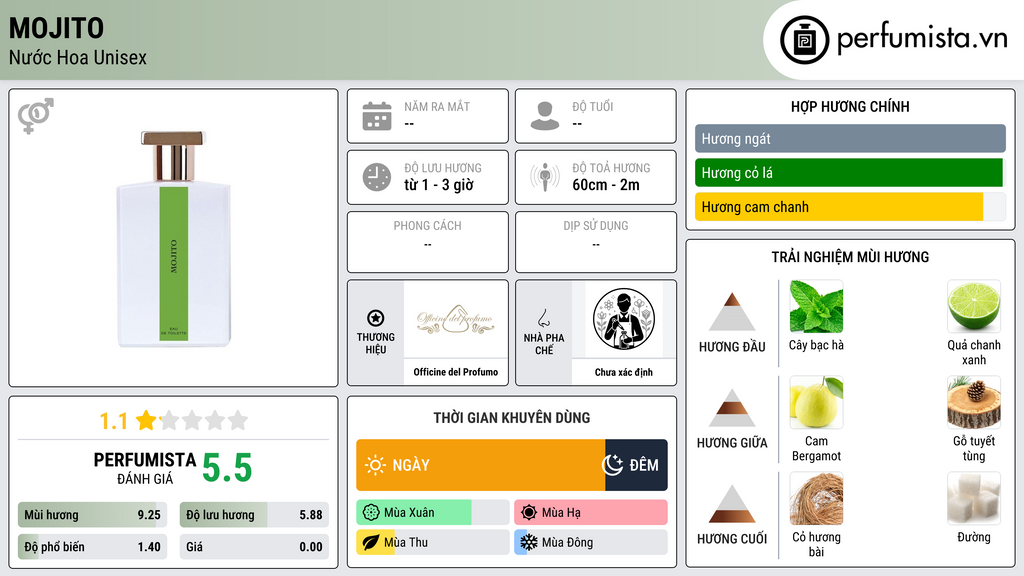Click the perfumista.vn site name
The height and width of the screenshot is (576, 1024).
pos(922,38)
